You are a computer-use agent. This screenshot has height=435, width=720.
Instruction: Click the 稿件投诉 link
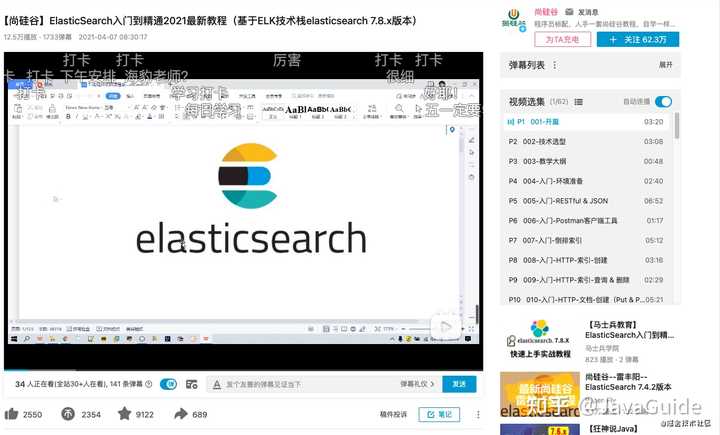393,414
